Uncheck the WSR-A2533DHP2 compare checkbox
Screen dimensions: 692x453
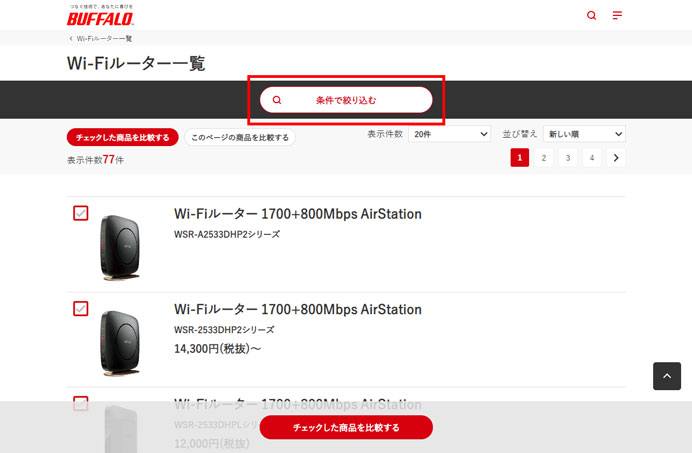pos(81,214)
